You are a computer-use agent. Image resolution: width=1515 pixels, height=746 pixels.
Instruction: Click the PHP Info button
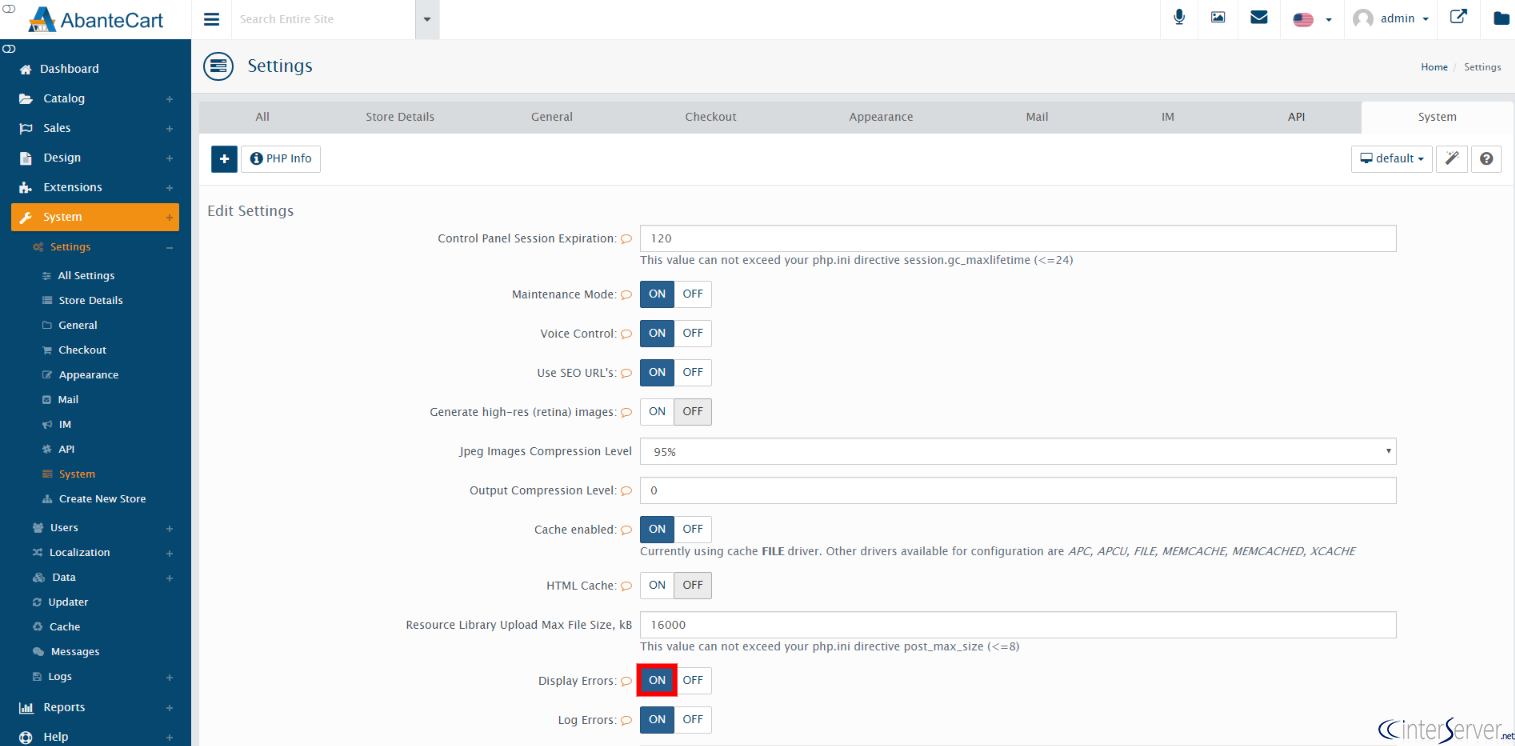[281, 159]
